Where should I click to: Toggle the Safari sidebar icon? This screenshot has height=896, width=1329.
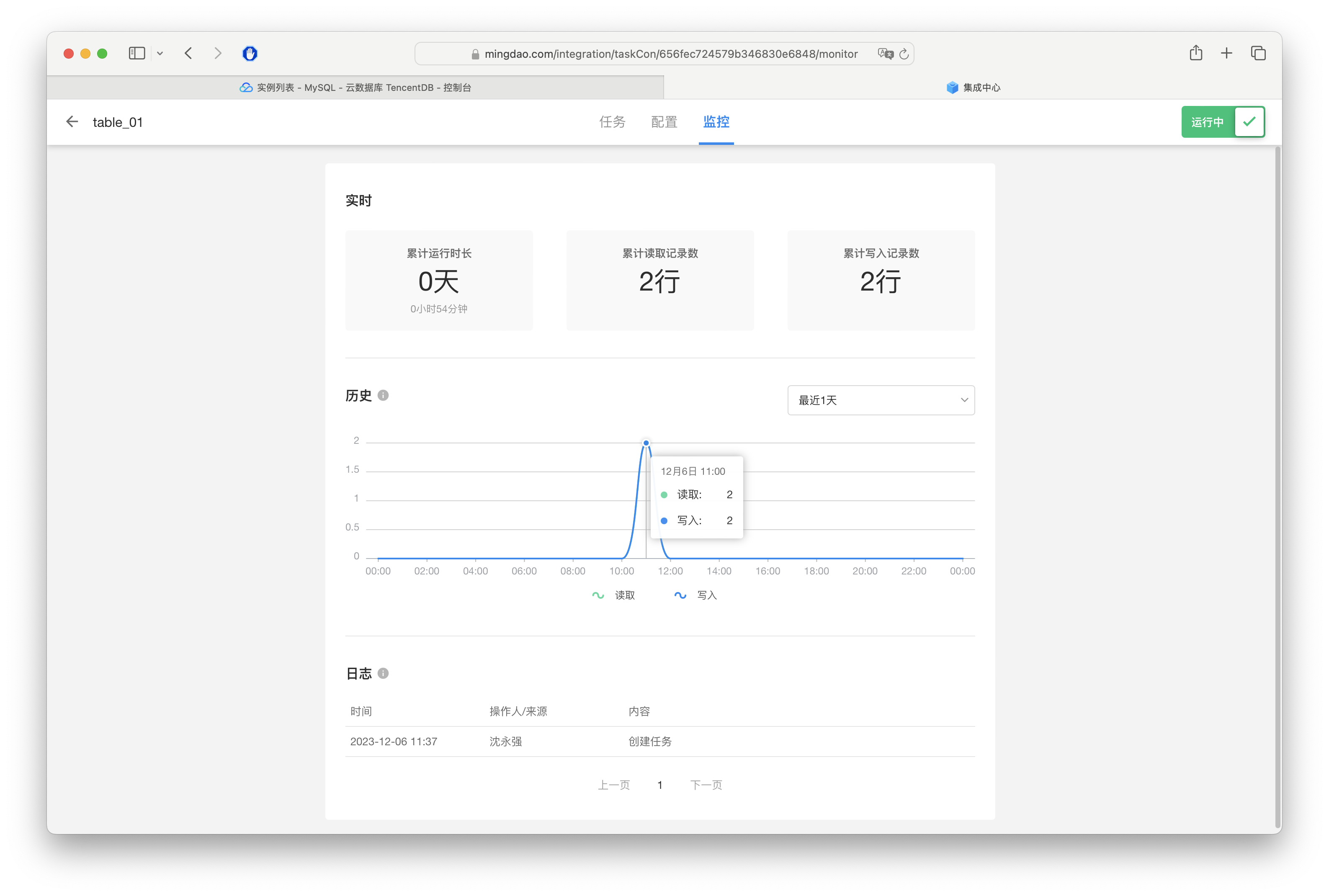(137, 53)
